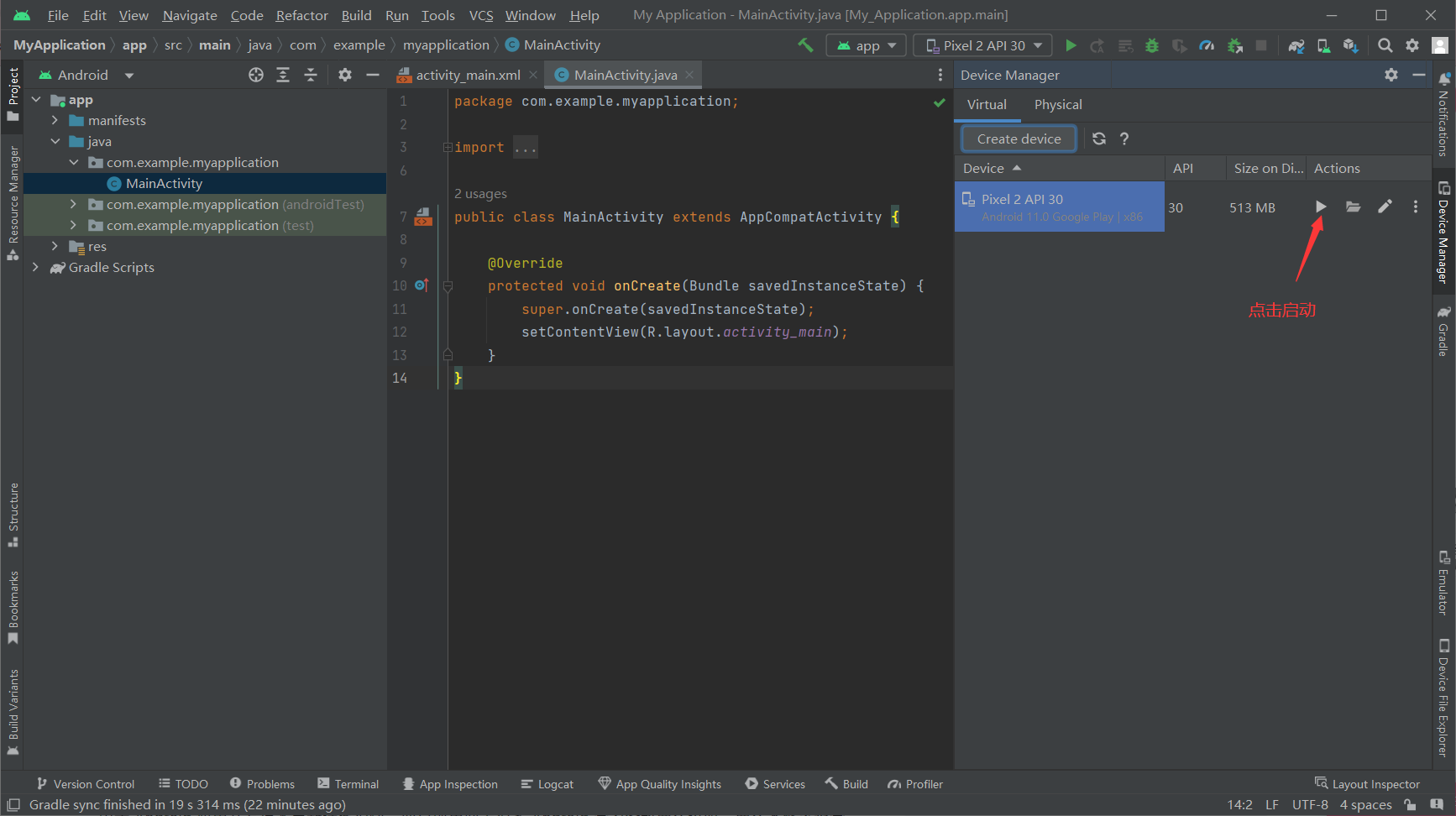Expand the Gradle Scripts node

pyautogui.click(x=35, y=268)
